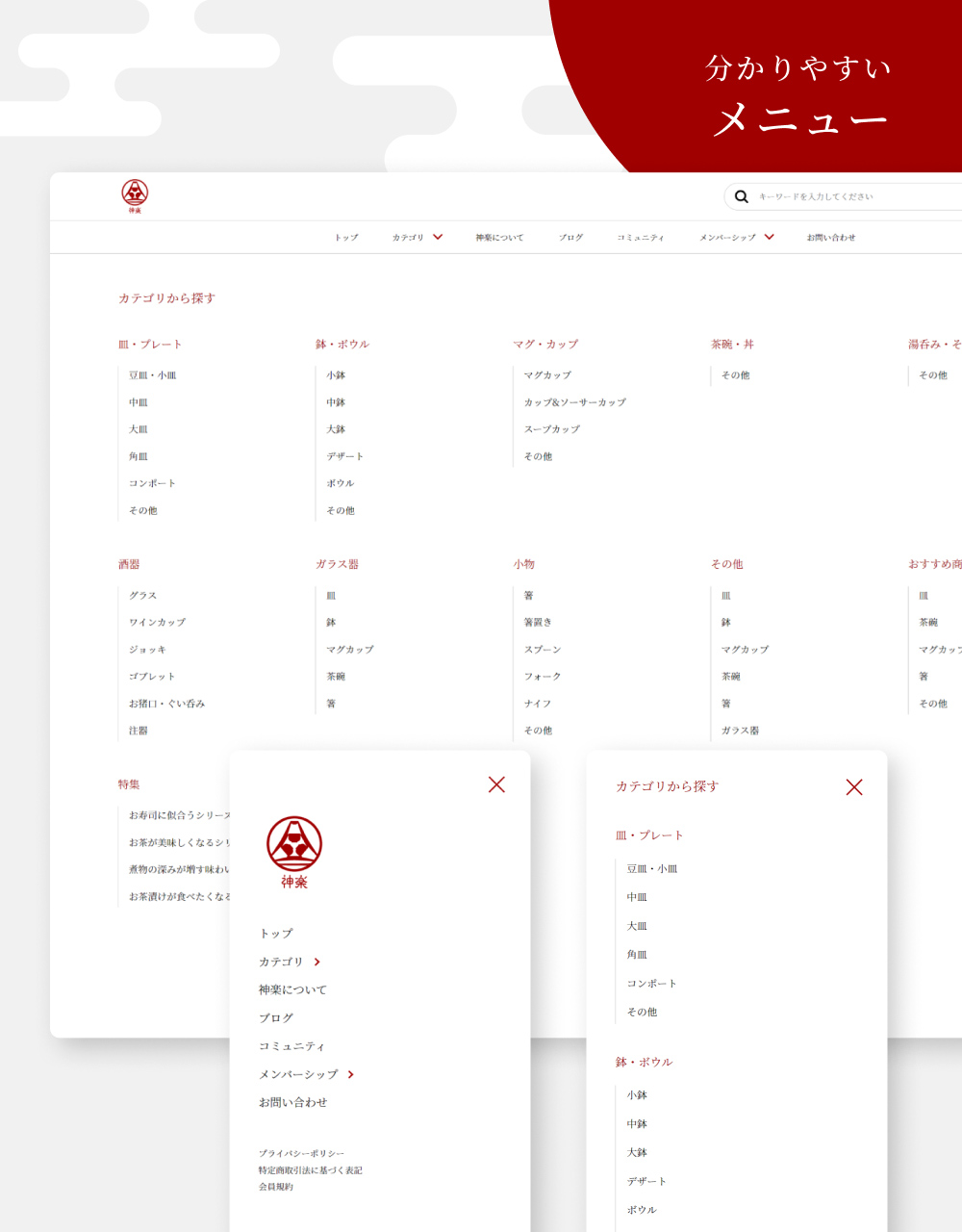
Task: Select フォーク under 小物
Action: 543,677
